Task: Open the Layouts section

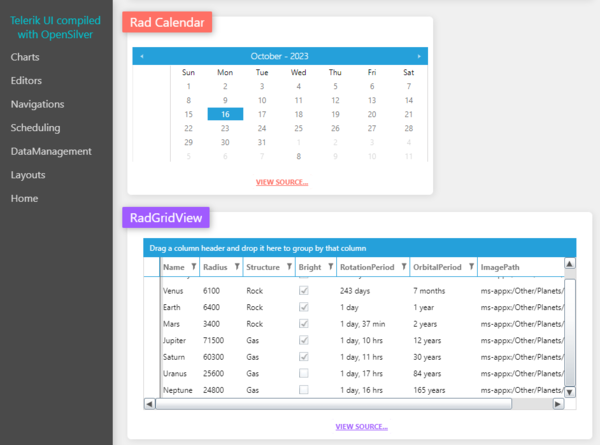Action: pos(28,175)
